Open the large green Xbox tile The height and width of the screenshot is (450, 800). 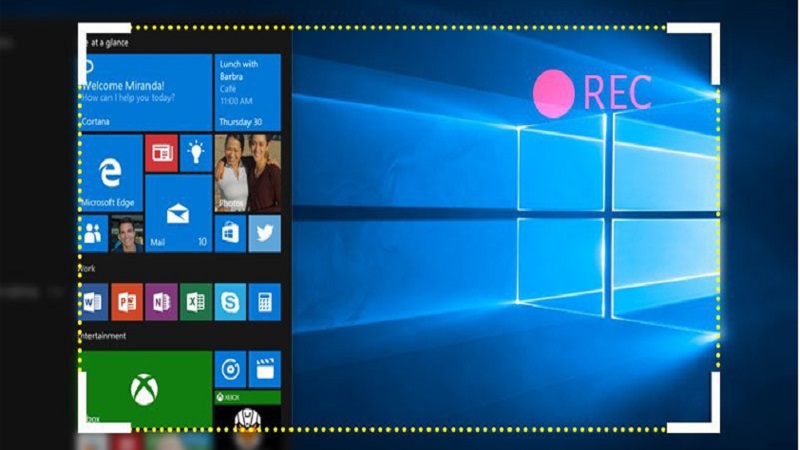click(x=146, y=389)
